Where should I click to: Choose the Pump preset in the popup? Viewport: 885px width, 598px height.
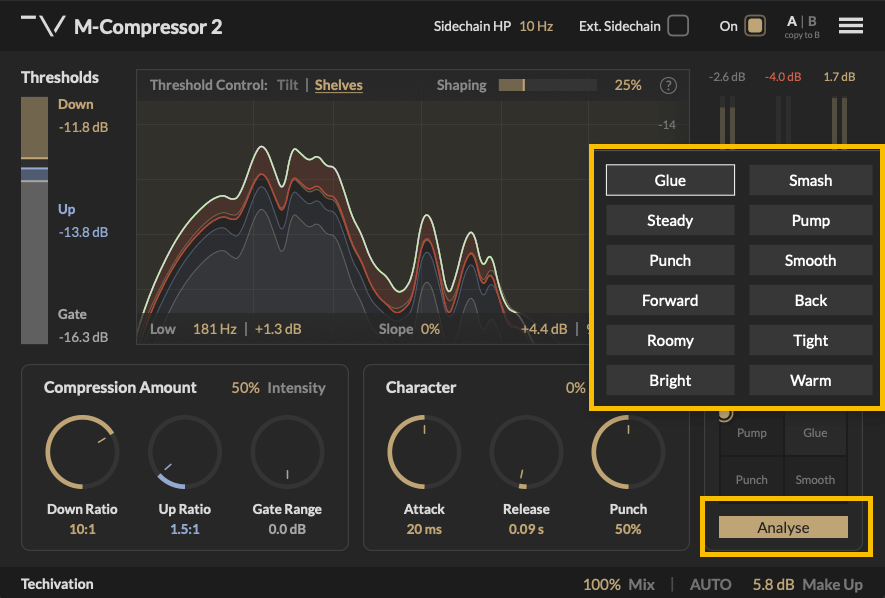810,220
